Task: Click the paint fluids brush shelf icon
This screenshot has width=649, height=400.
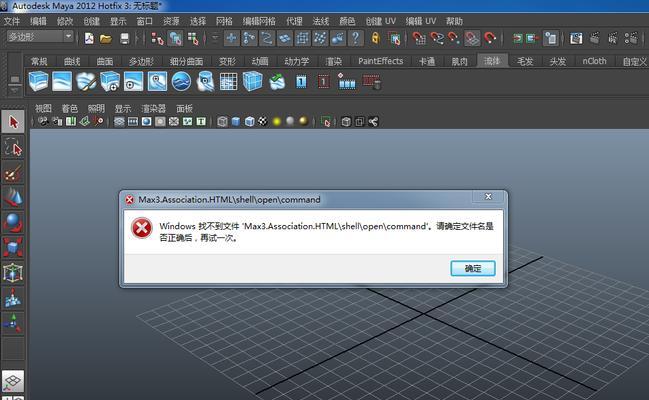Action: point(86,81)
